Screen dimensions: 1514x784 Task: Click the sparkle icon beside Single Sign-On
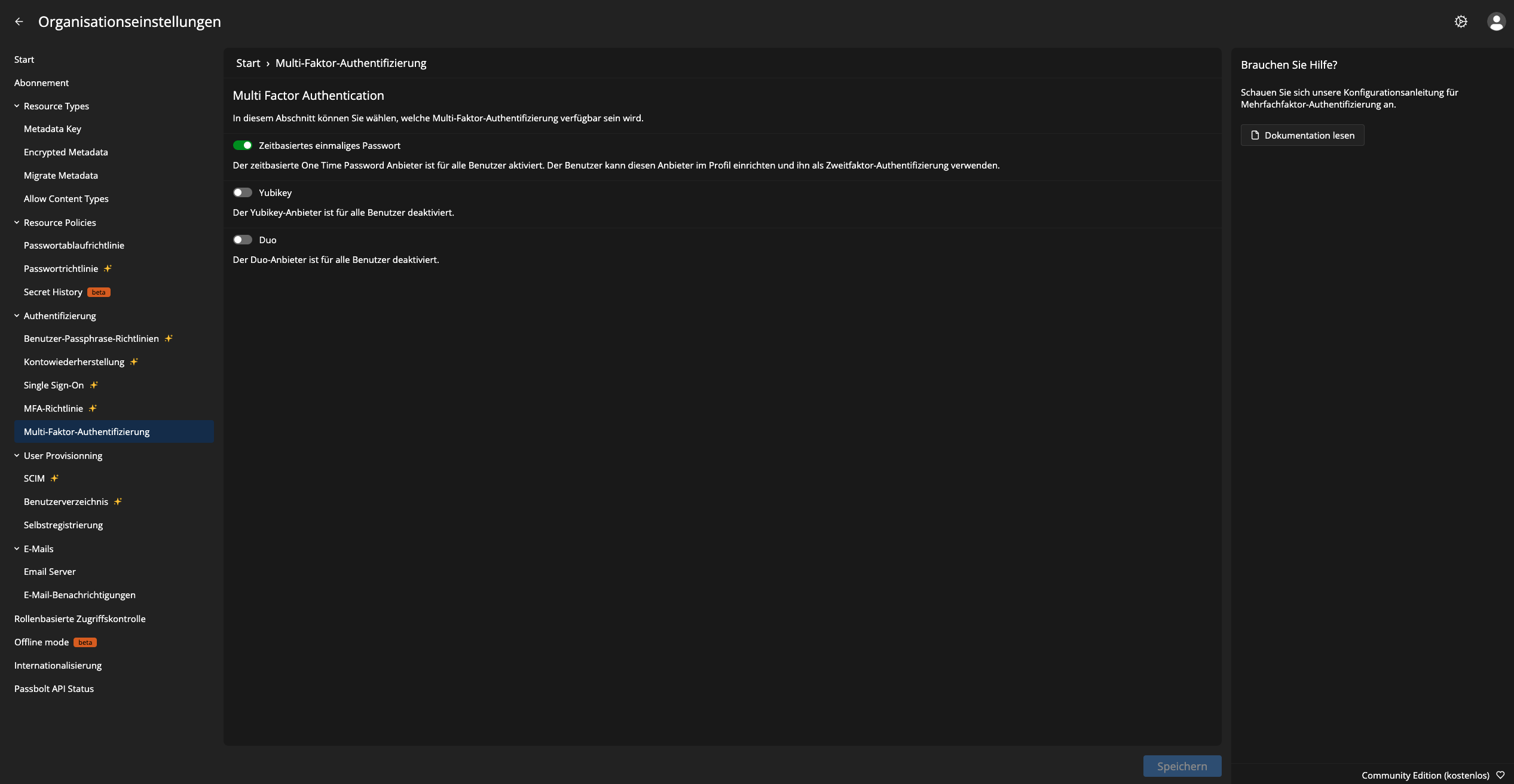coord(94,385)
